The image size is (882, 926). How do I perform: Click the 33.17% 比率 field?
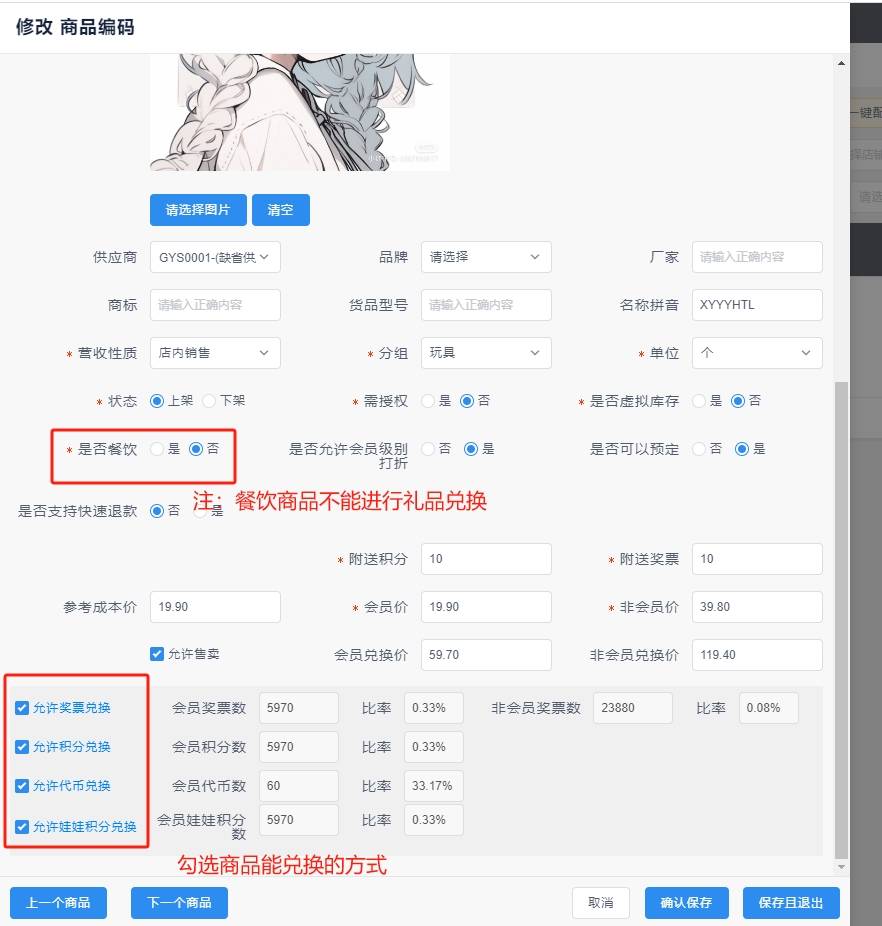[x=434, y=786]
